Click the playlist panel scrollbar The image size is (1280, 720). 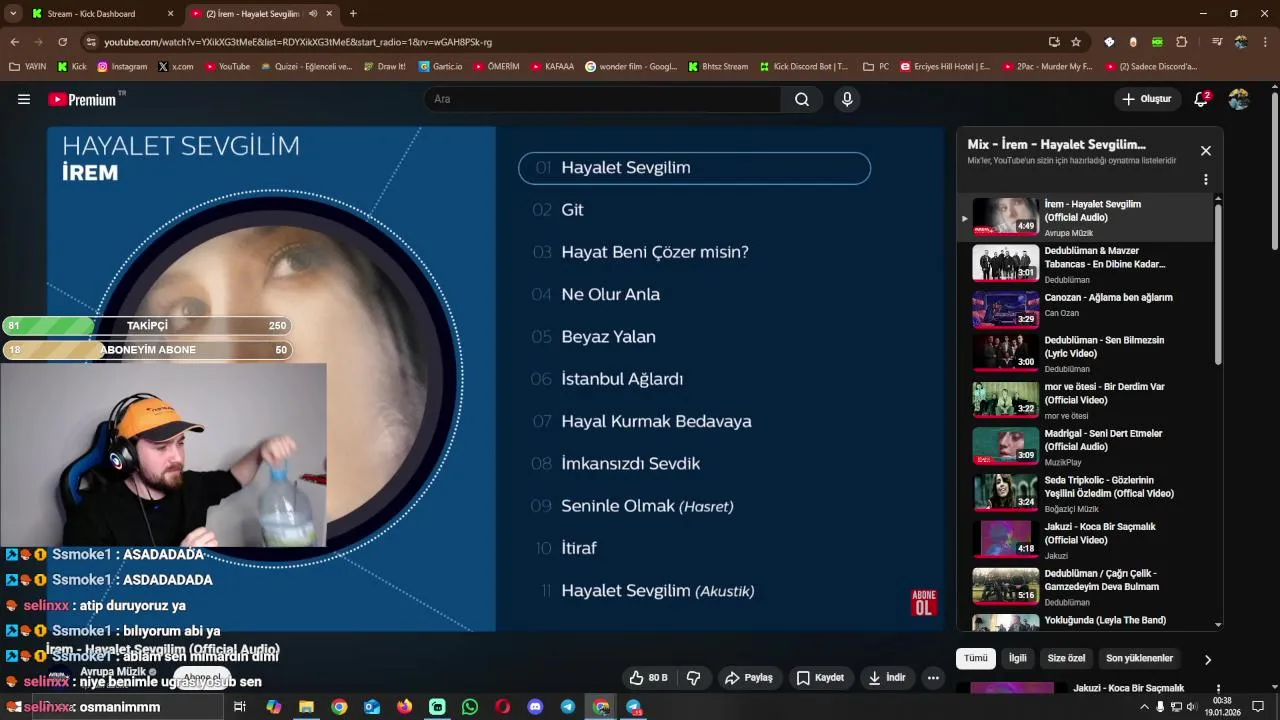[x=1218, y=285]
